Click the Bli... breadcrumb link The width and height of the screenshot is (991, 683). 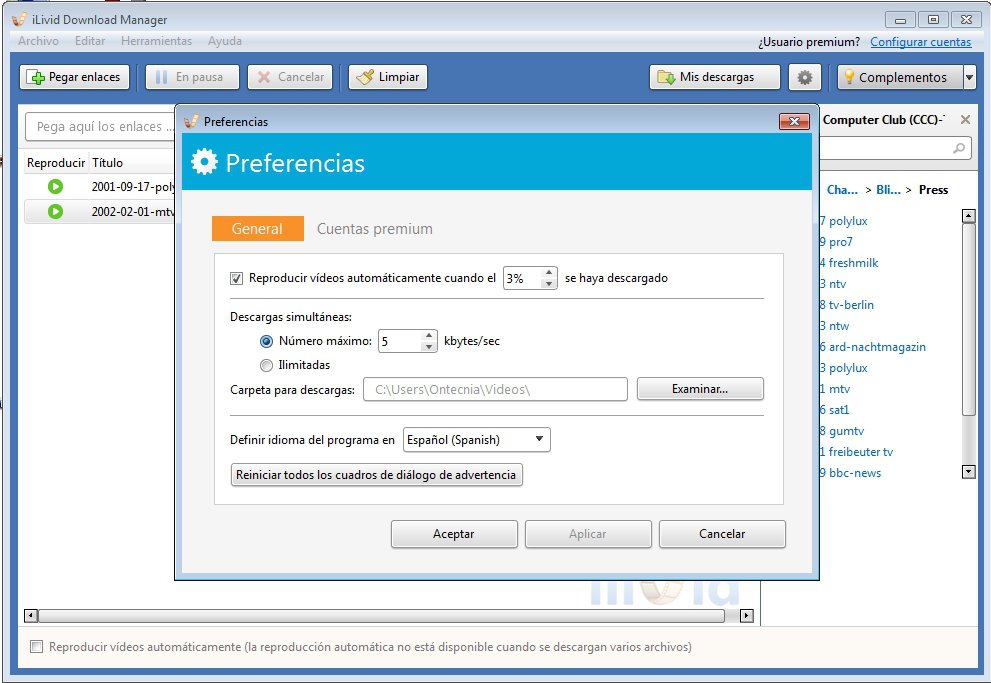888,190
